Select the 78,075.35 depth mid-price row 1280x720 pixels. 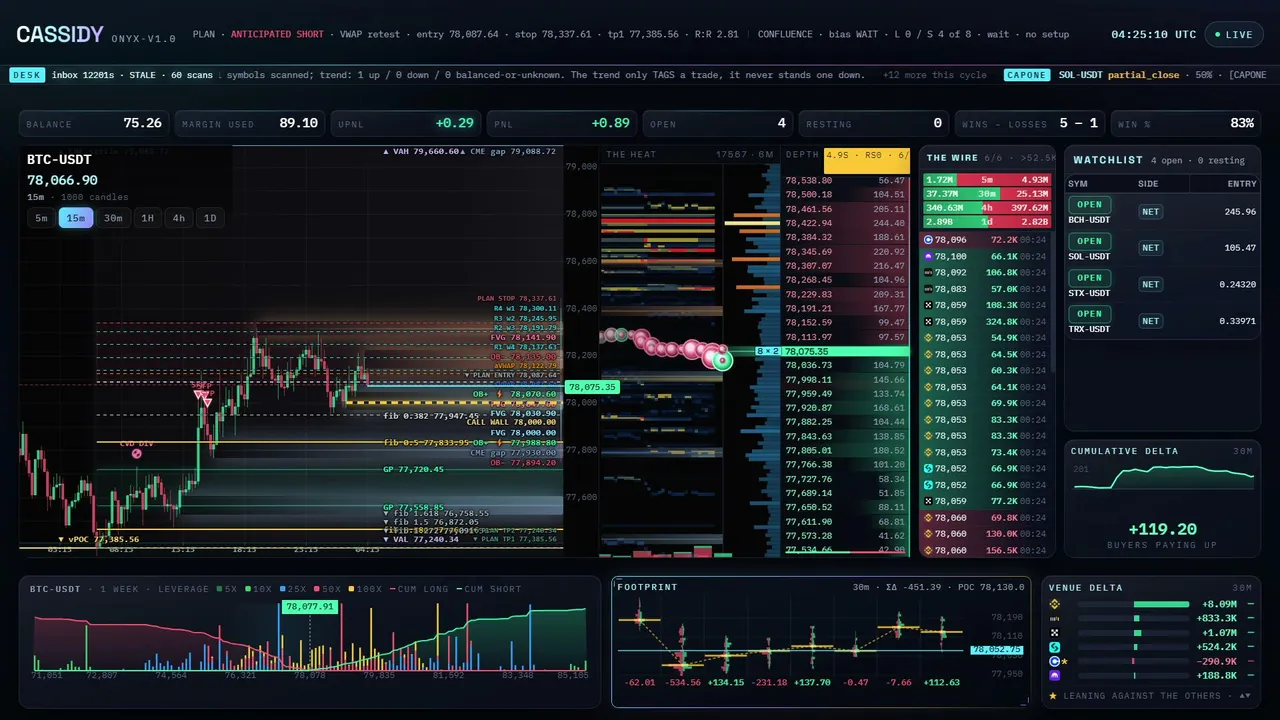tap(846, 351)
